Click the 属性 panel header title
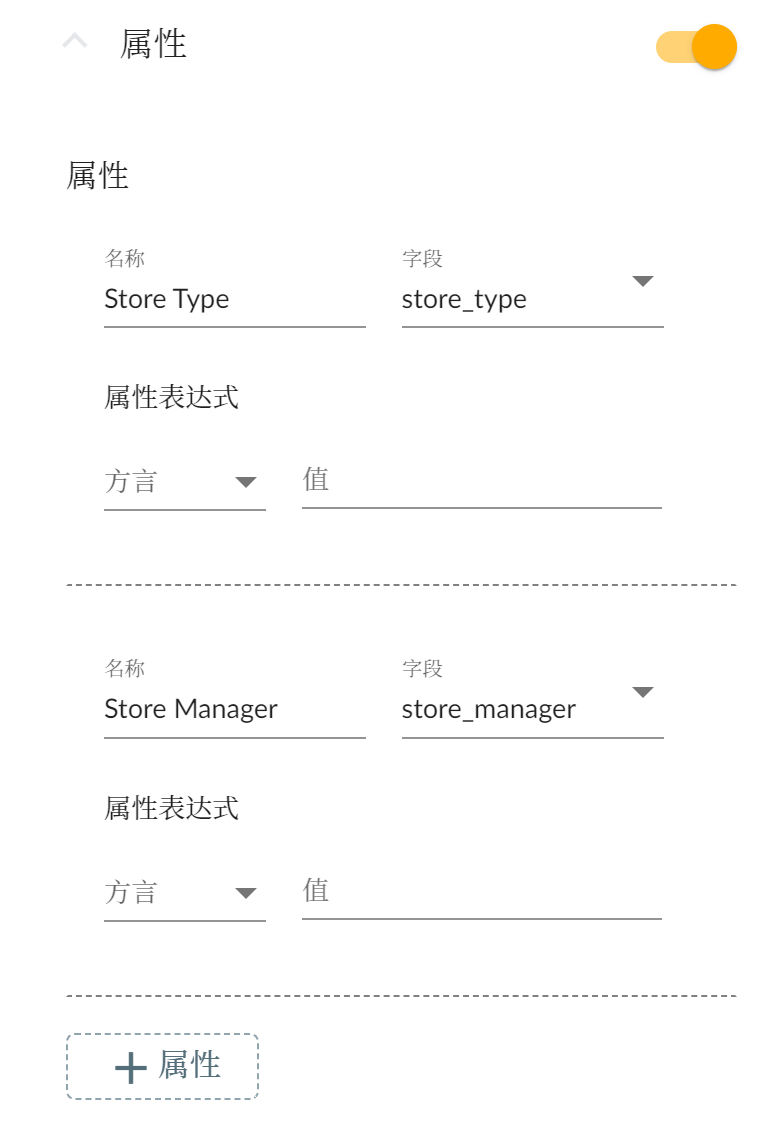 [153, 44]
